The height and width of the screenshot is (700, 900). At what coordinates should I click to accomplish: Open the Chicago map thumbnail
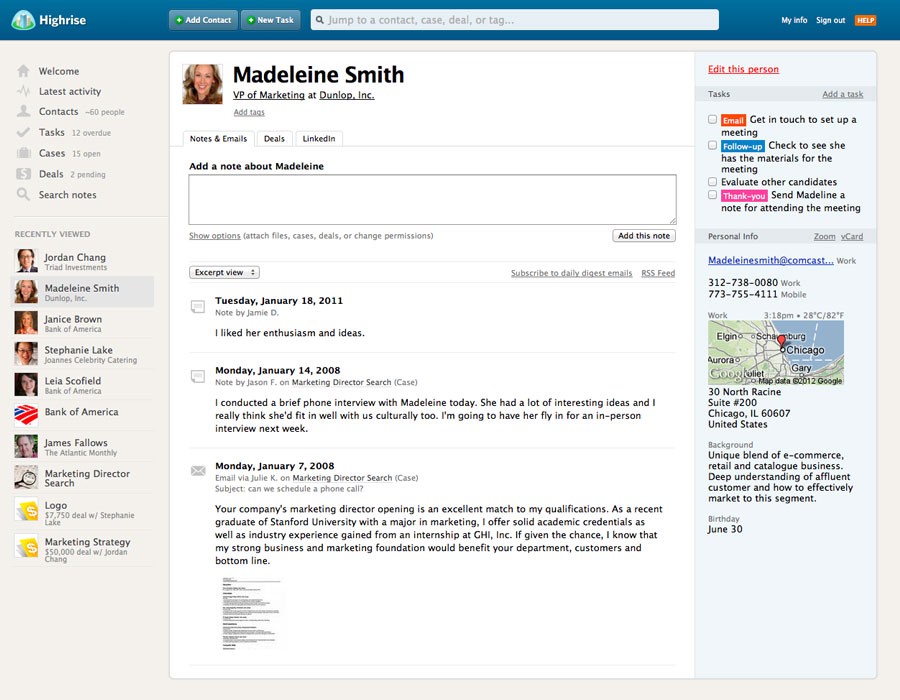tap(776, 352)
